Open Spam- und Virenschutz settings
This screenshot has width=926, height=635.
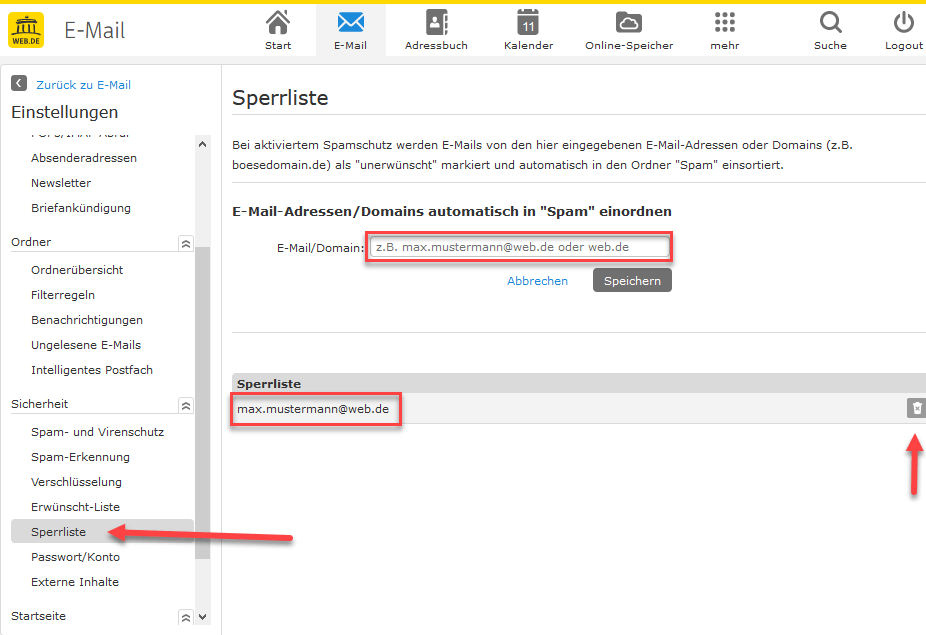pos(97,432)
